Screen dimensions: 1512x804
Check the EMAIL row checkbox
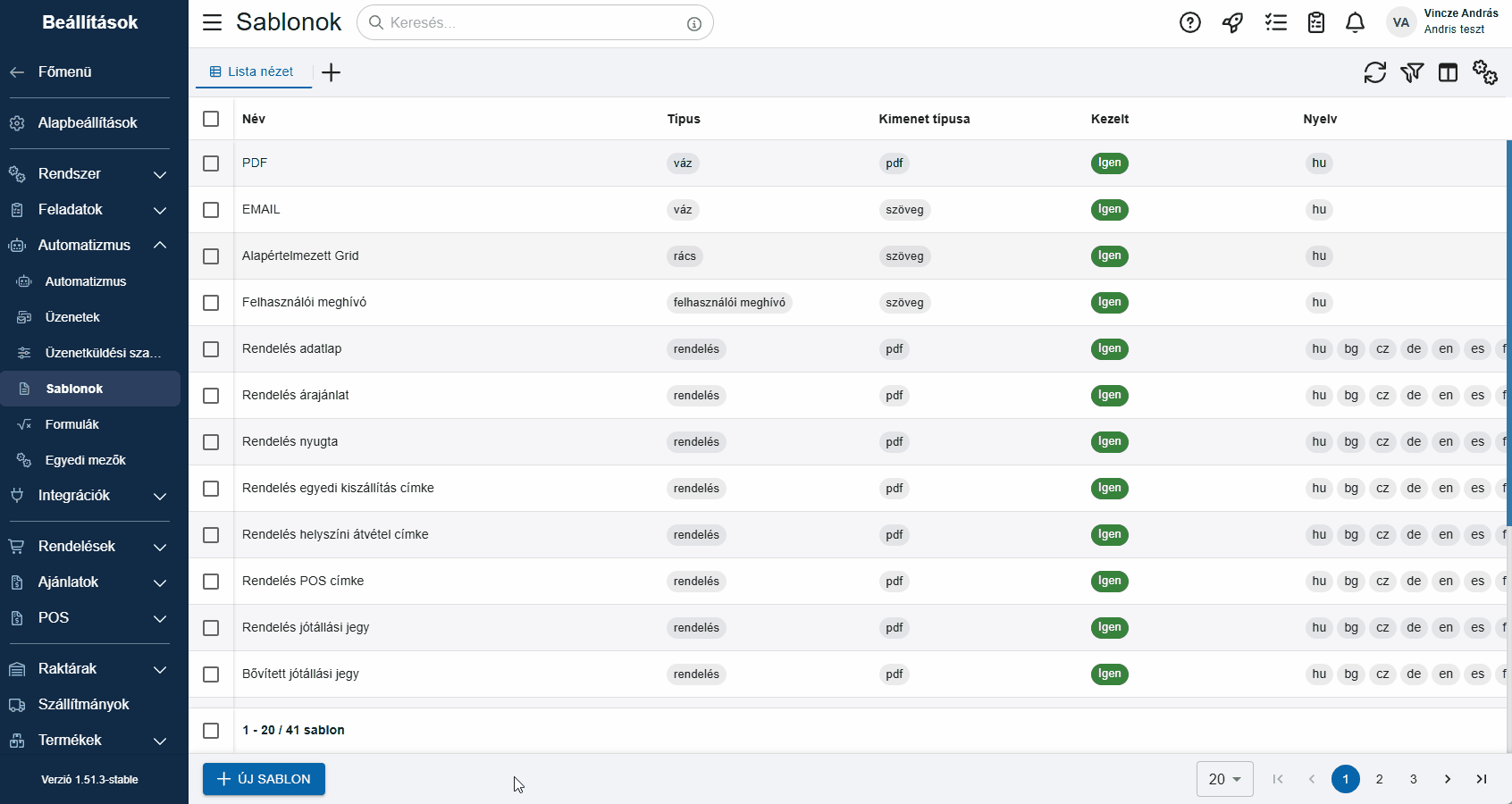click(211, 210)
